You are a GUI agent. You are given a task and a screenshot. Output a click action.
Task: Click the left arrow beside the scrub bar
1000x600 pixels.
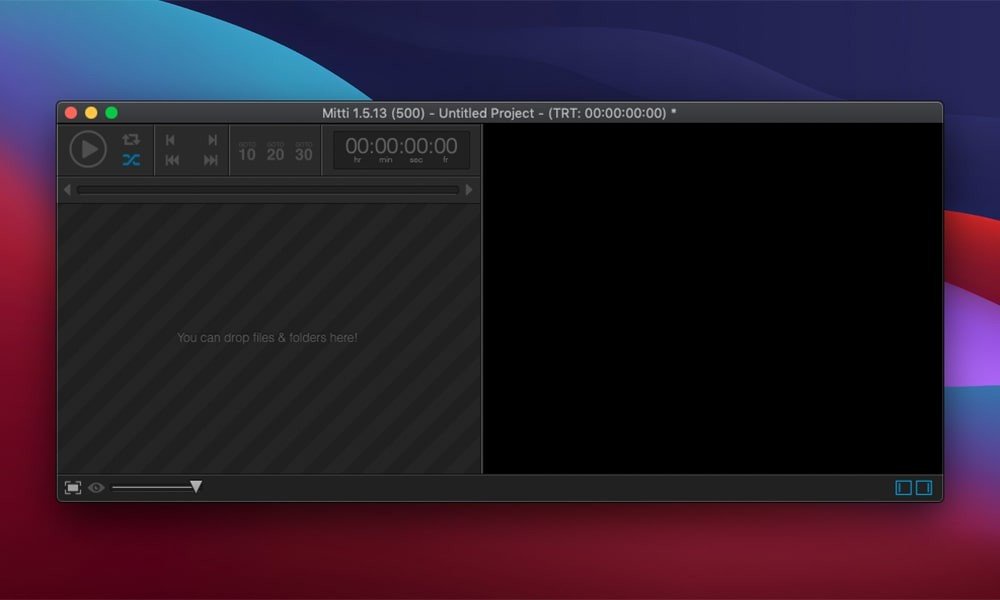tap(67, 189)
